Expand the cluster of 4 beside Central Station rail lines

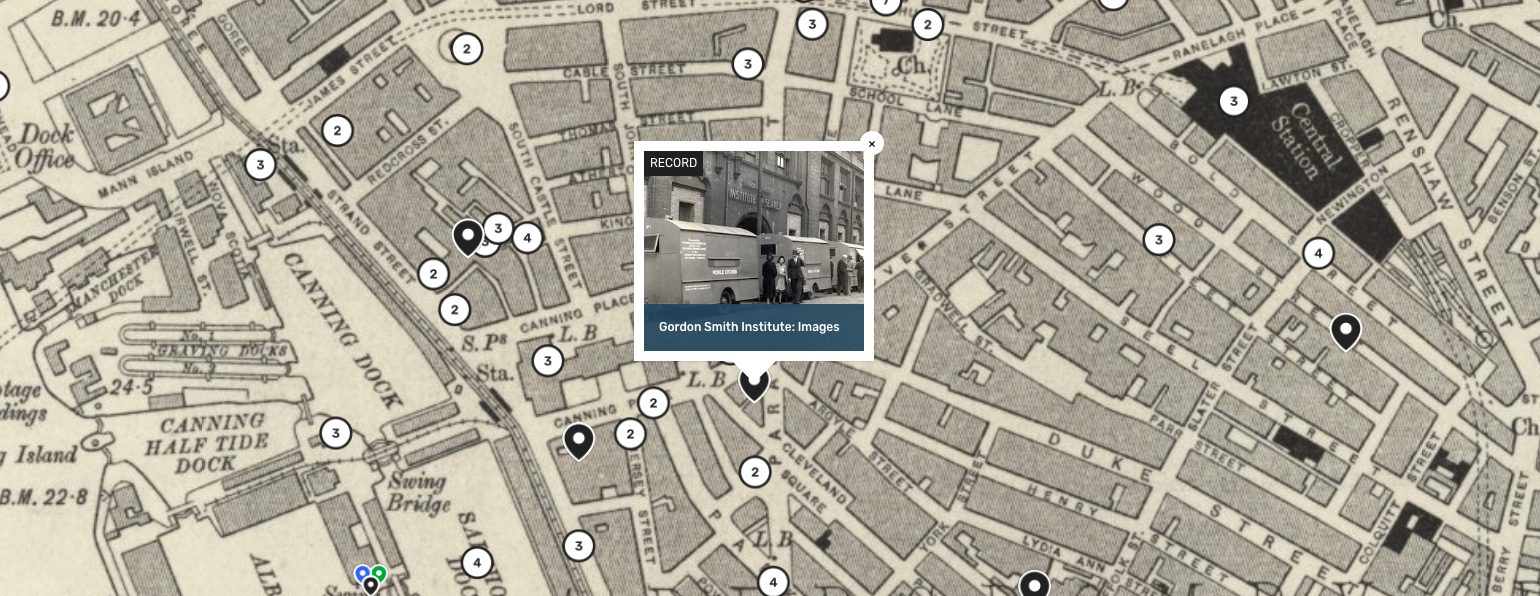click(x=1318, y=254)
